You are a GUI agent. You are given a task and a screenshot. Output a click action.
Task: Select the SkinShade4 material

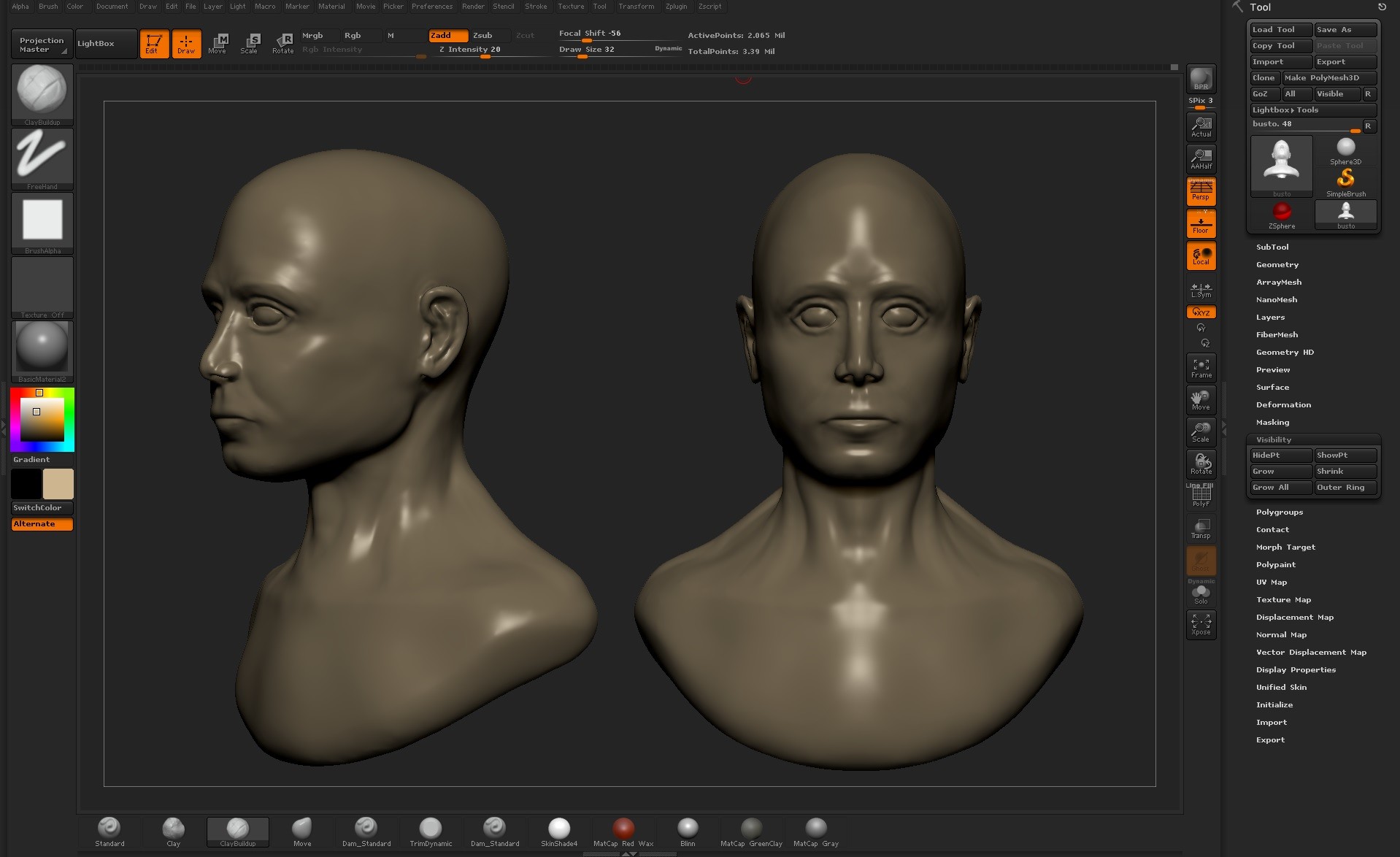tap(558, 829)
